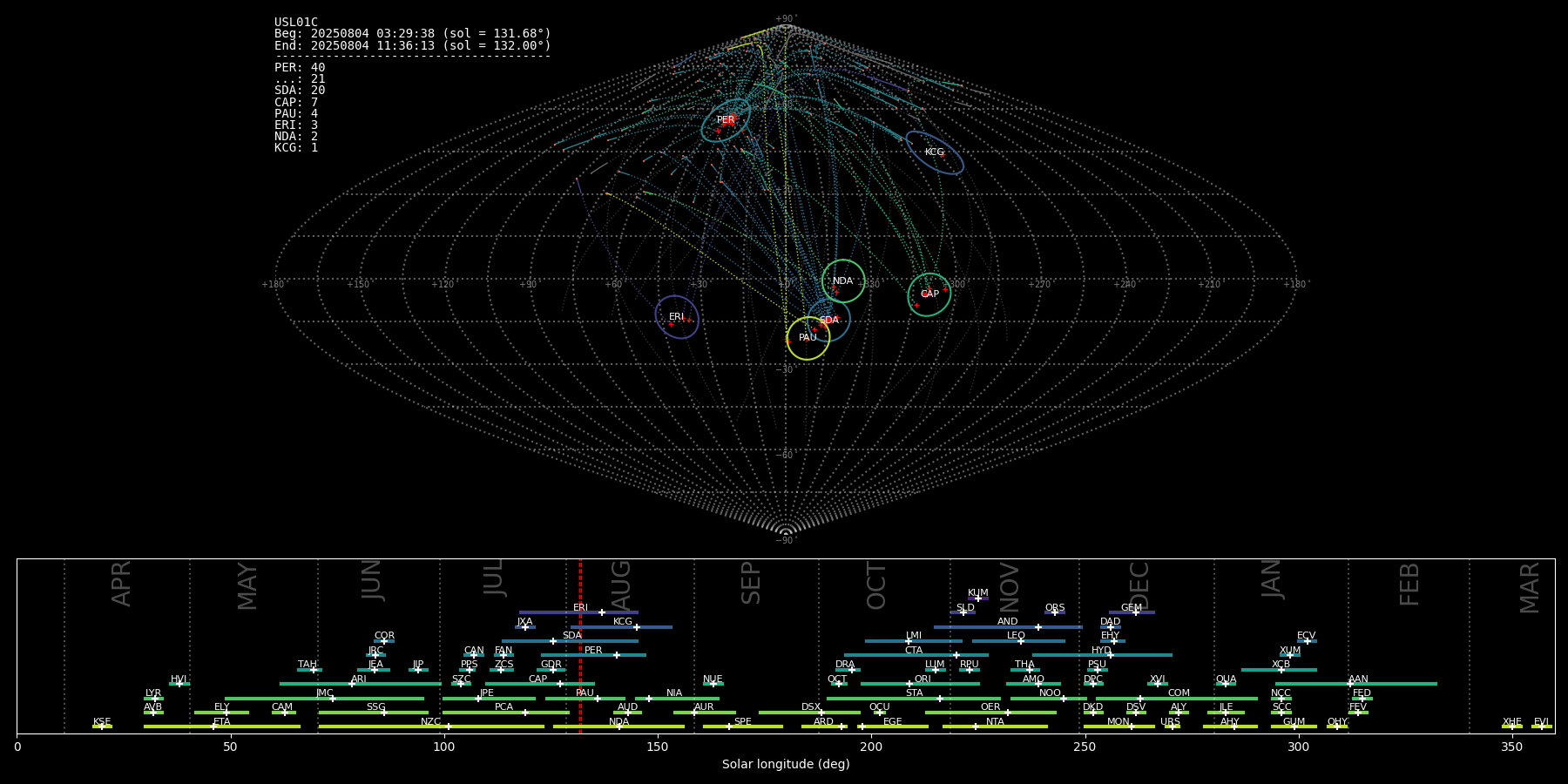Click the NIA shower label in timeline
Screen dimensions: 1568x784
(x=674, y=693)
